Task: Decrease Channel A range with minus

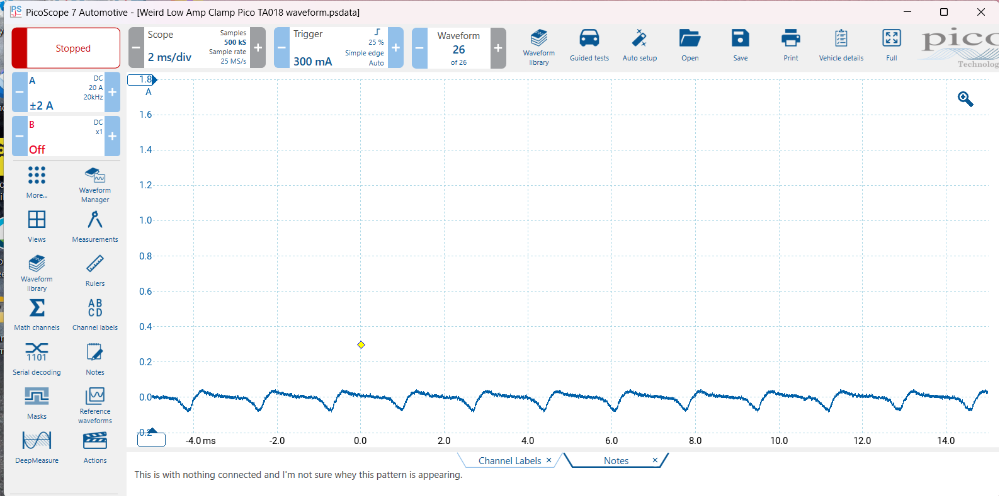Action: (x=19, y=92)
